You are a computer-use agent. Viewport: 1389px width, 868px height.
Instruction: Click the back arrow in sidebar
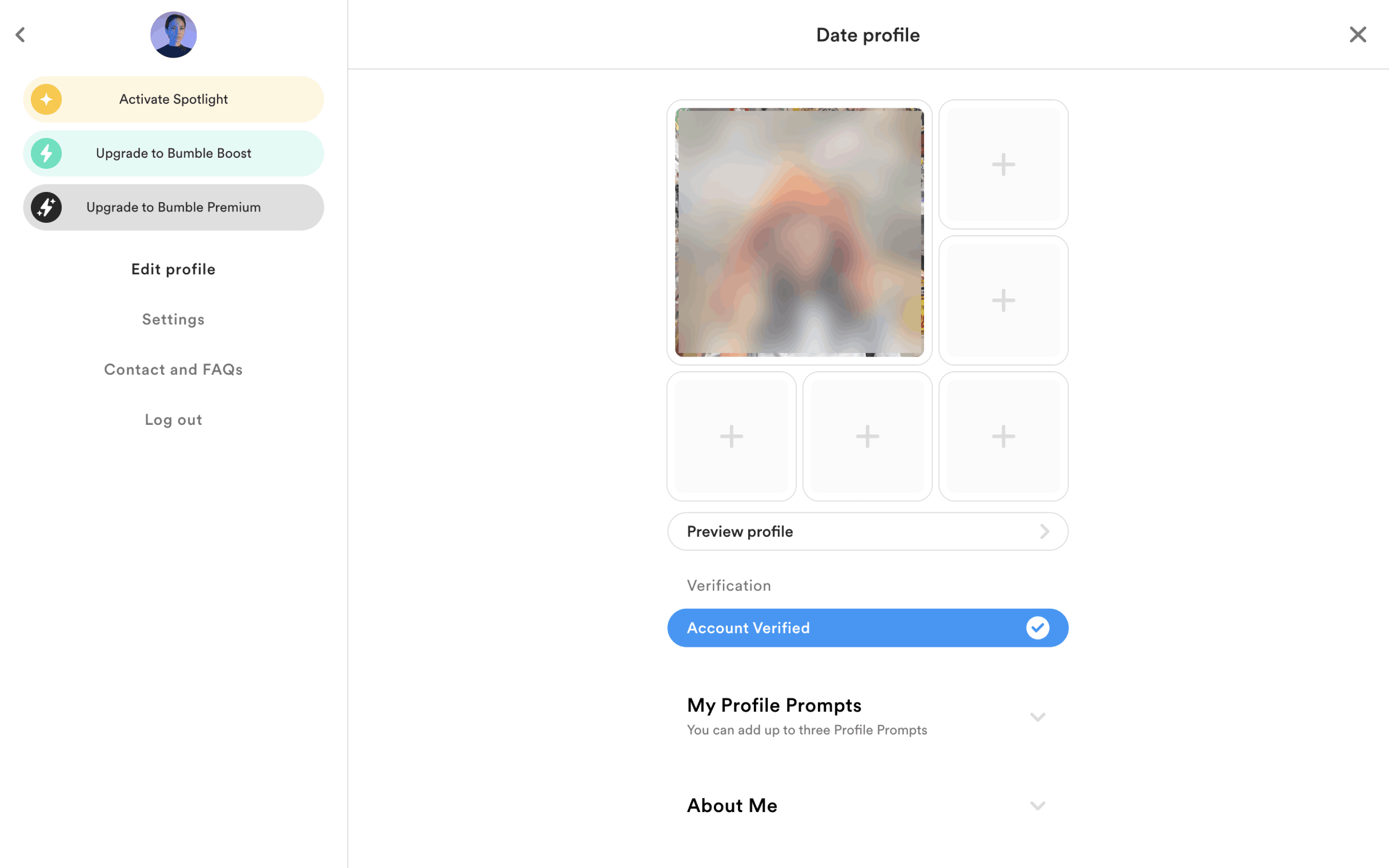21,35
